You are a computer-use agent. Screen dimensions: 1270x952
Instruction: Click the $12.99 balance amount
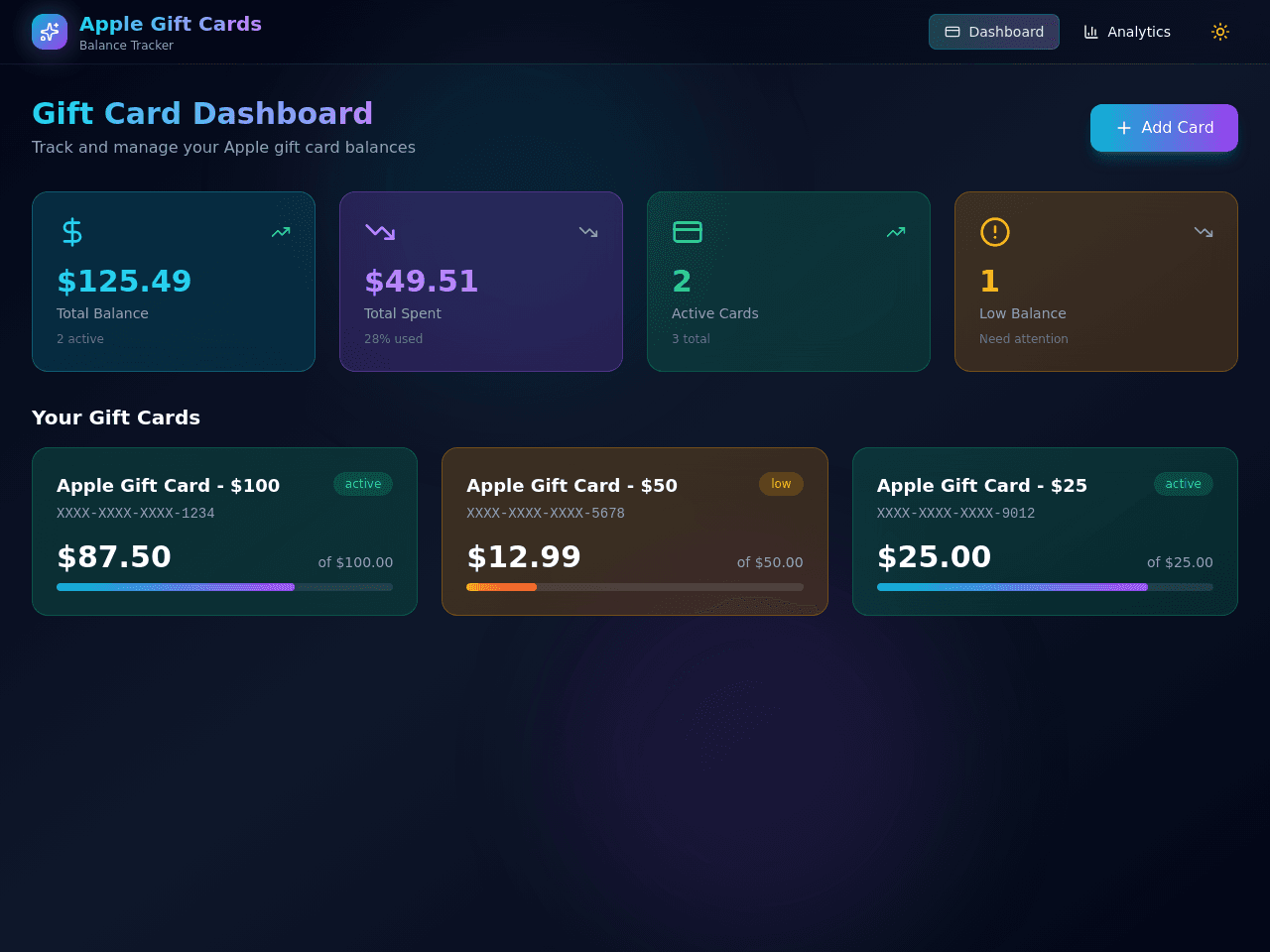pos(524,557)
